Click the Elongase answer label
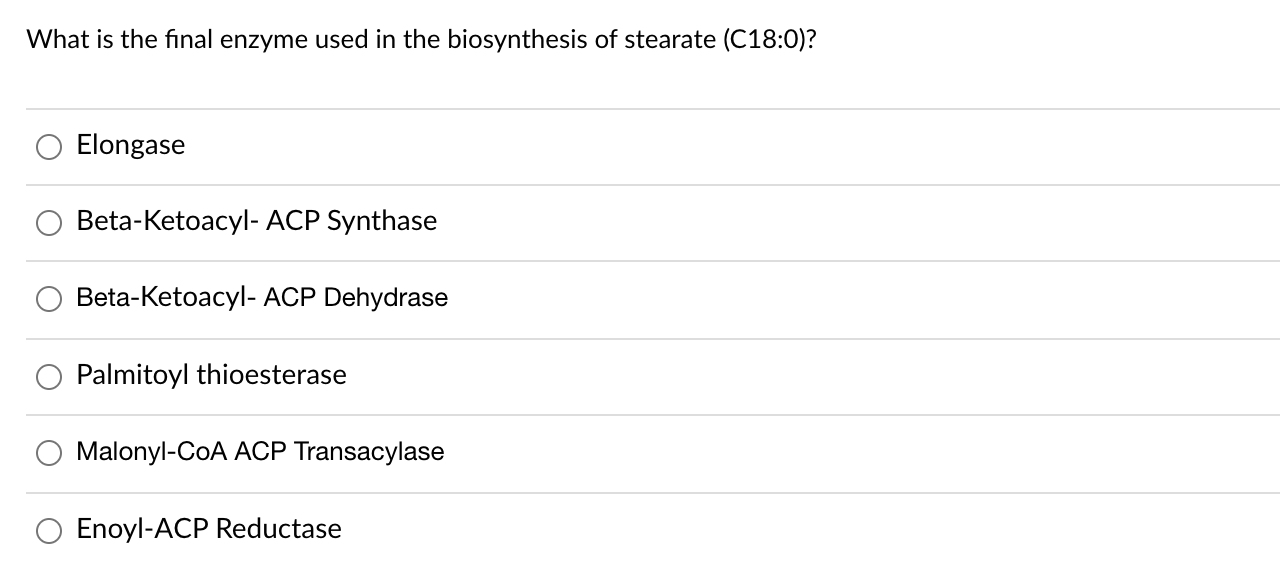Screen dimensions: 1280x572 tap(131, 146)
